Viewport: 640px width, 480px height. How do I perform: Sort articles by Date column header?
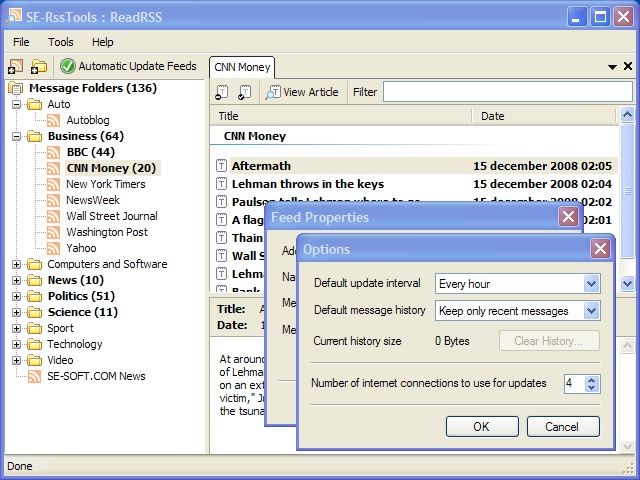(x=544, y=116)
